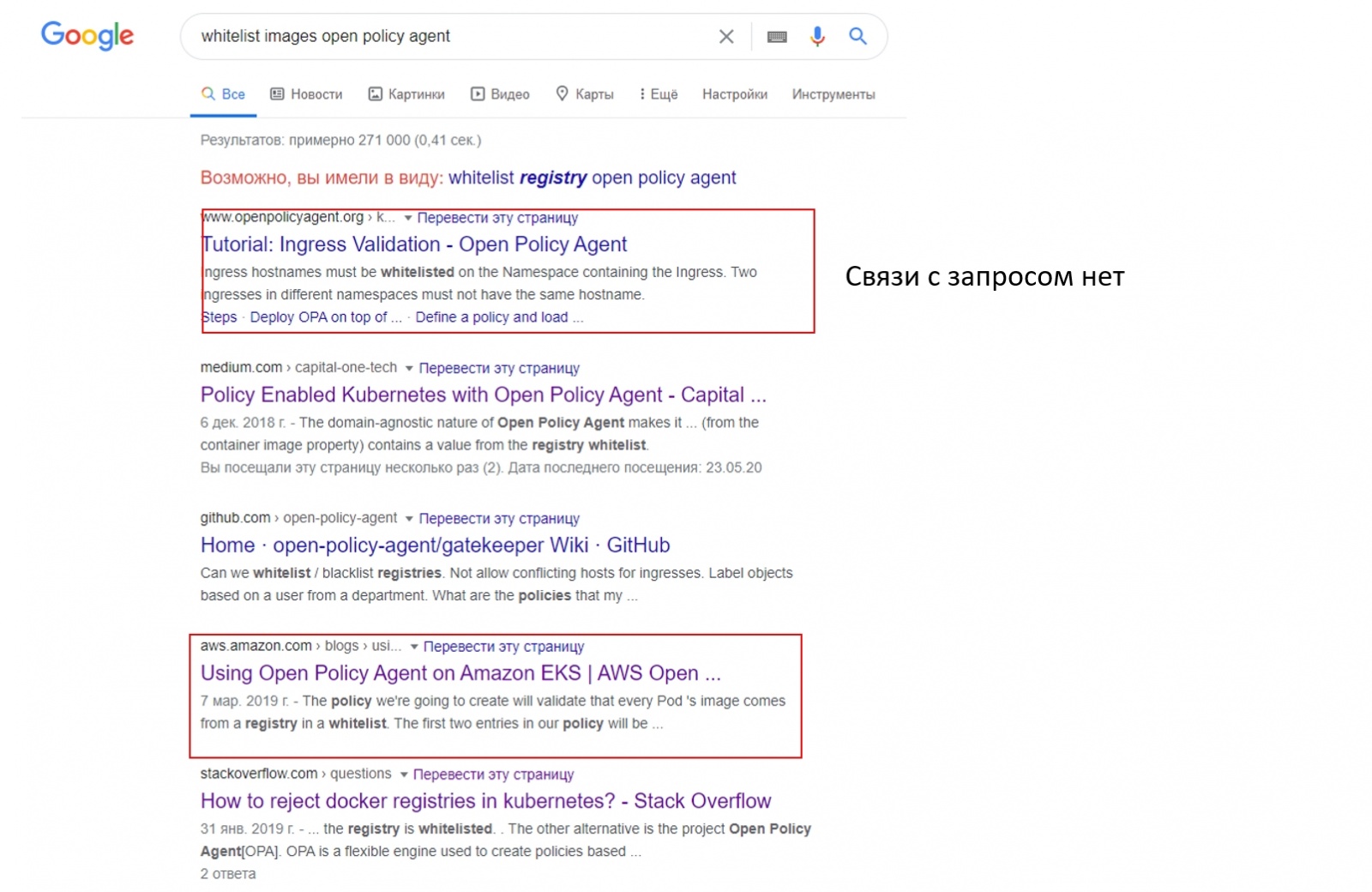Clear the search query with the X icon
The width and height of the screenshot is (1372, 892).
coord(726,37)
